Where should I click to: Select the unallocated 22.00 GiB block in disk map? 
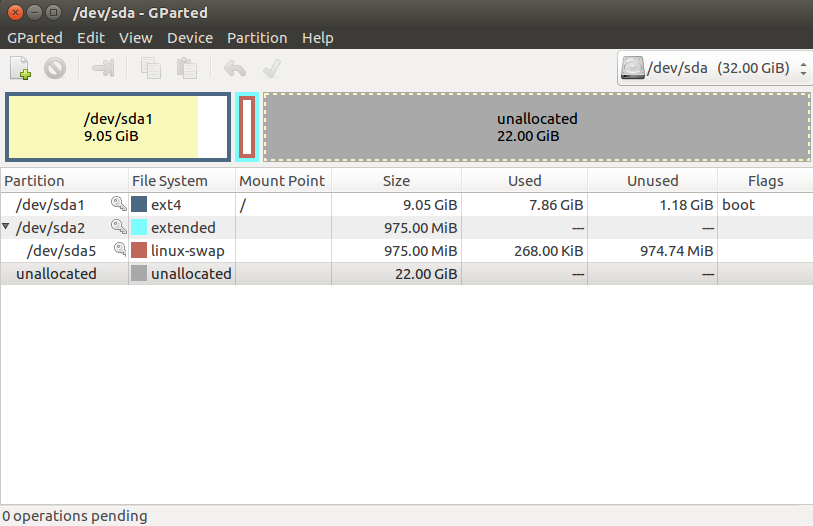tap(537, 127)
